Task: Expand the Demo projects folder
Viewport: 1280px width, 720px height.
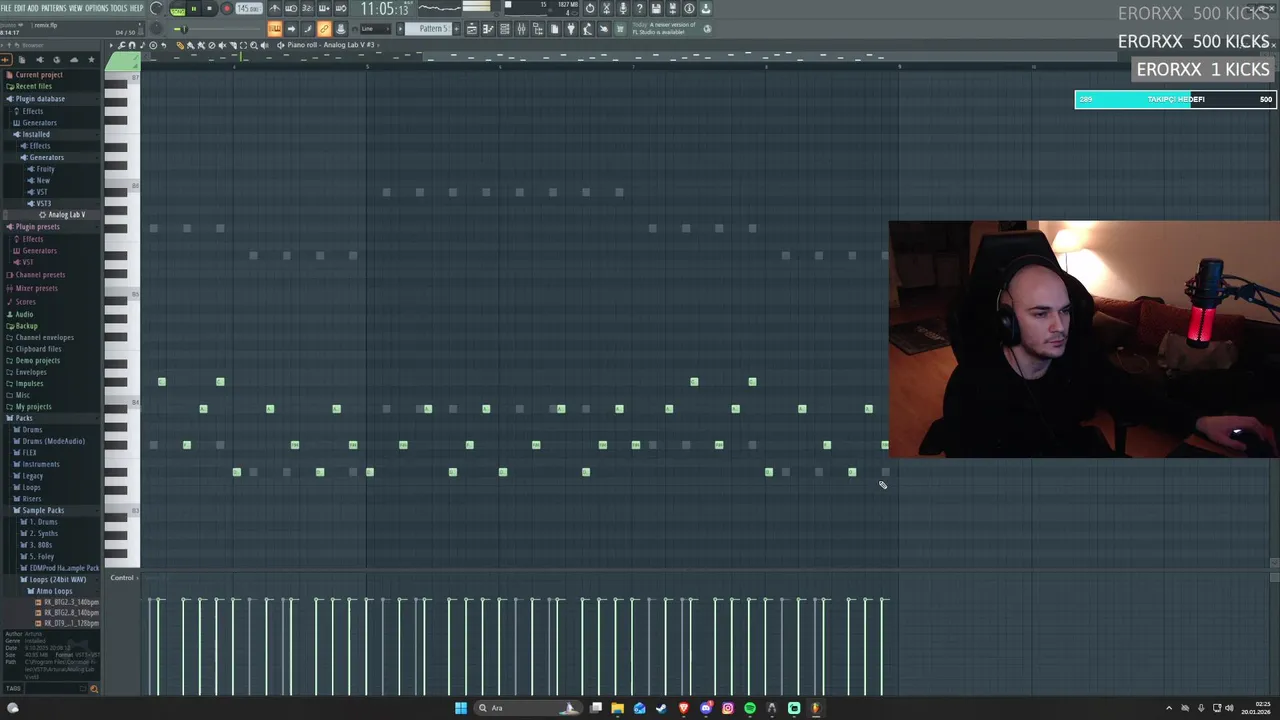Action: click(x=37, y=360)
